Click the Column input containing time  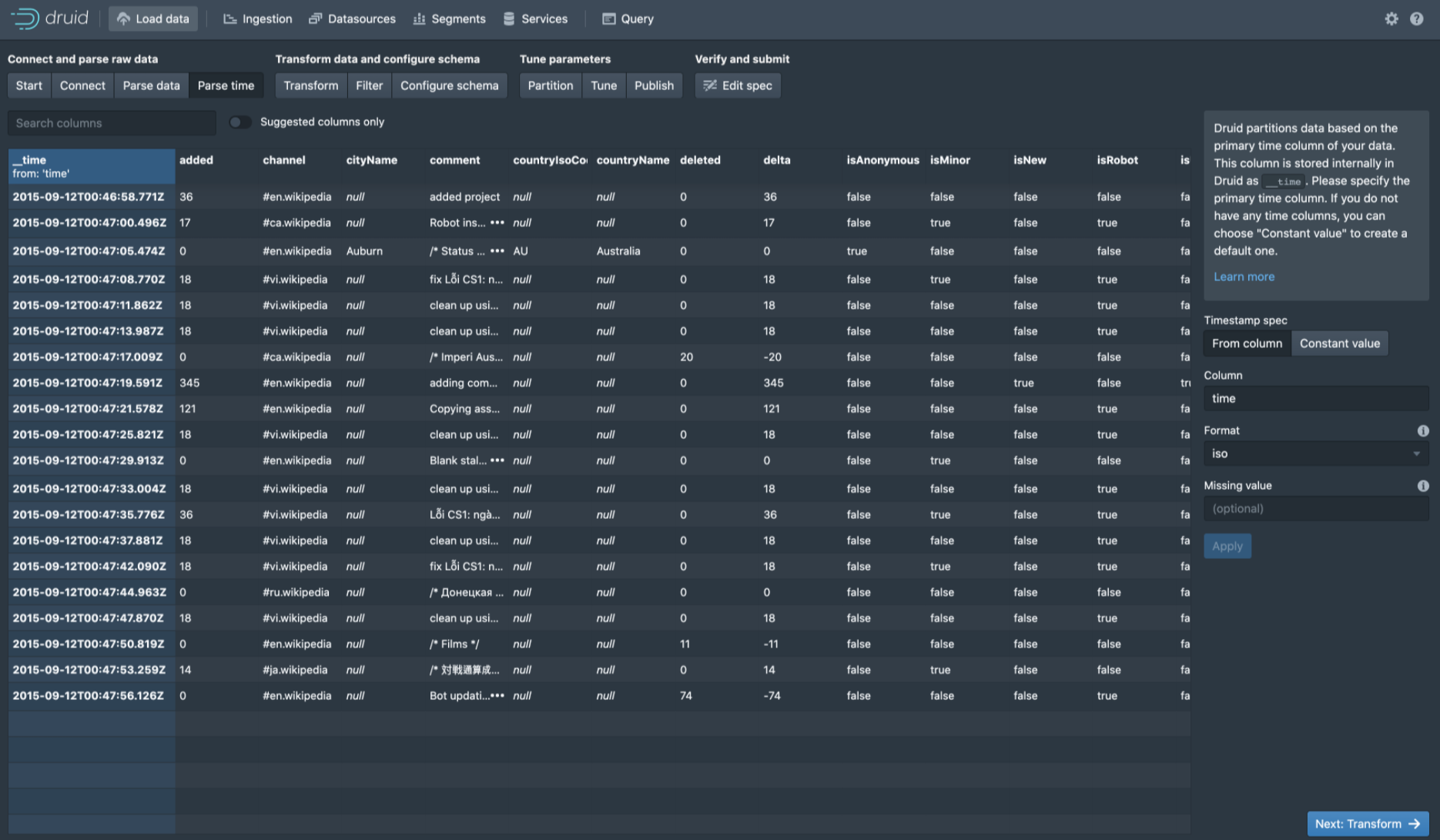pyautogui.click(x=1316, y=398)
